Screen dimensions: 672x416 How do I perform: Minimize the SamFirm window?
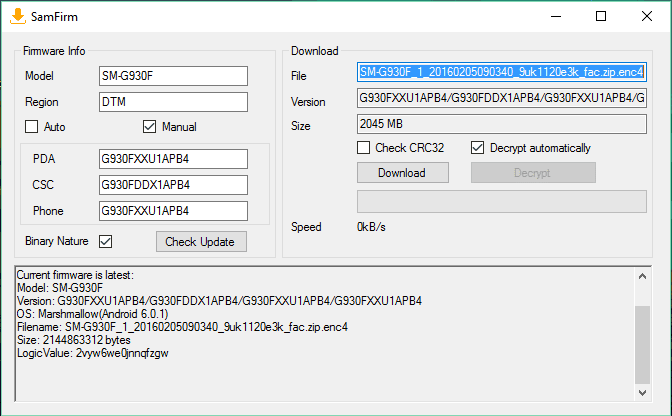[556, 16]
